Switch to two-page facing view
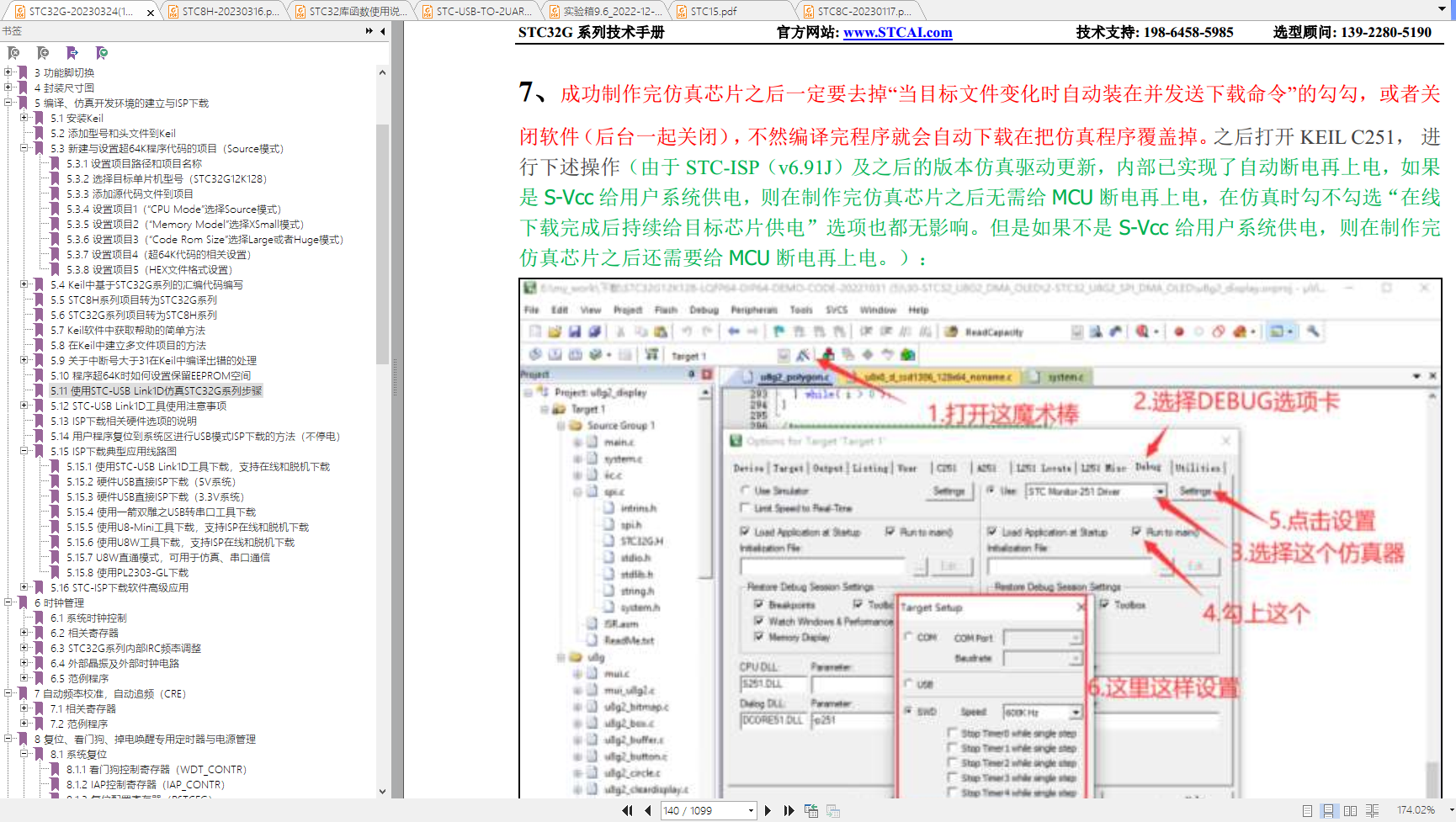 click(1350, 810)
